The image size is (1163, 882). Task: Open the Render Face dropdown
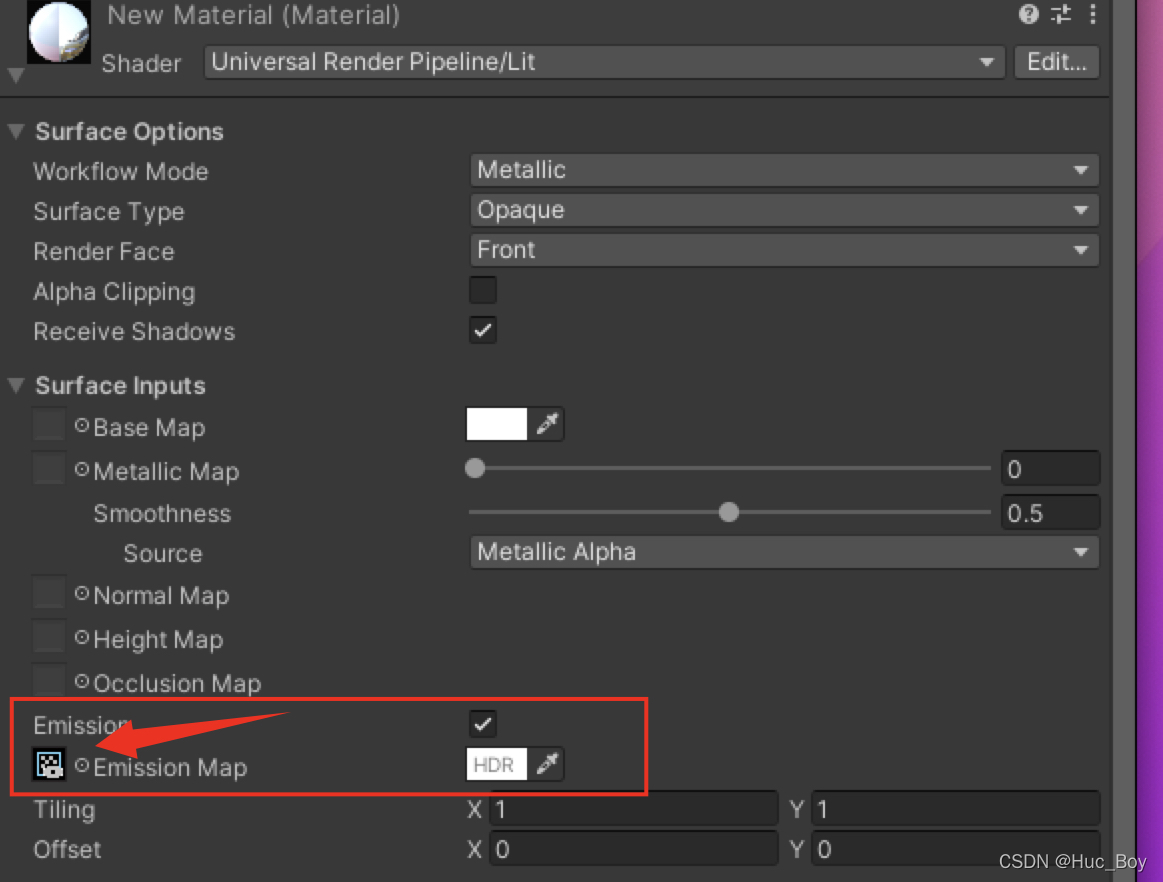[x=784, y=251]
